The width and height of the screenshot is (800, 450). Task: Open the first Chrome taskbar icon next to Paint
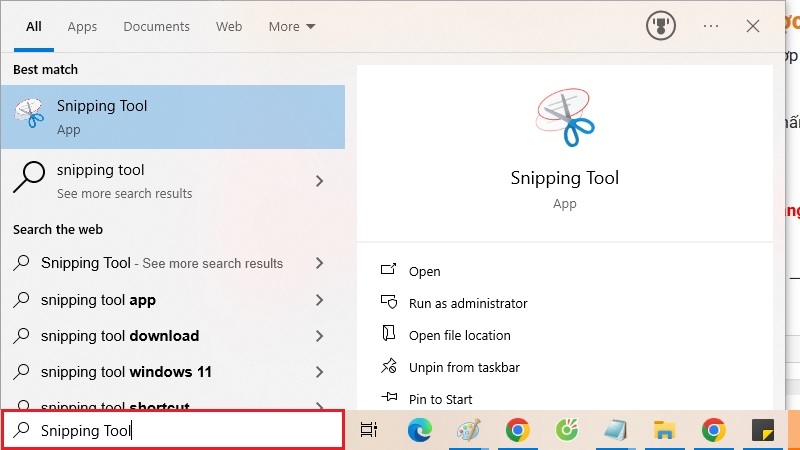(517, 430)
